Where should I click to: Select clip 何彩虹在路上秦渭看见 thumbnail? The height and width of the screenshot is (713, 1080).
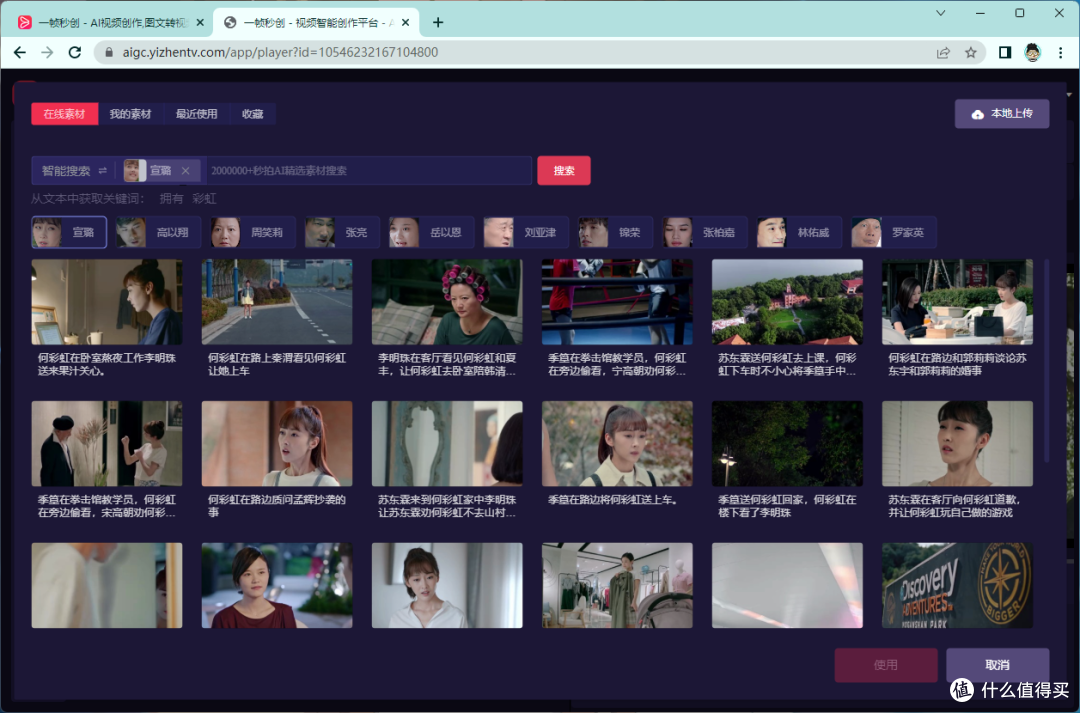point(277,302)
